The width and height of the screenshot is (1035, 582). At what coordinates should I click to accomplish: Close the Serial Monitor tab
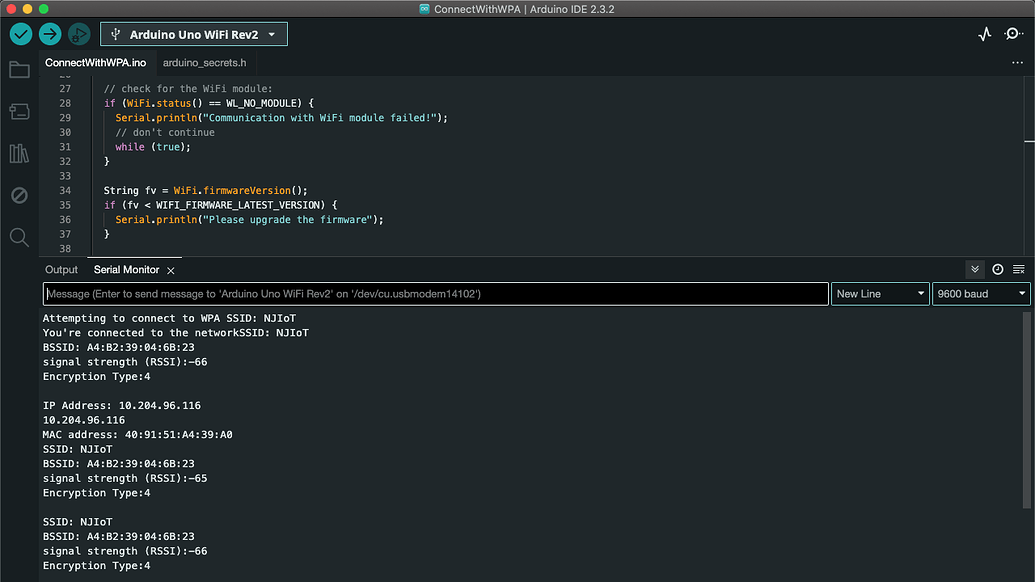click(171, 270)
